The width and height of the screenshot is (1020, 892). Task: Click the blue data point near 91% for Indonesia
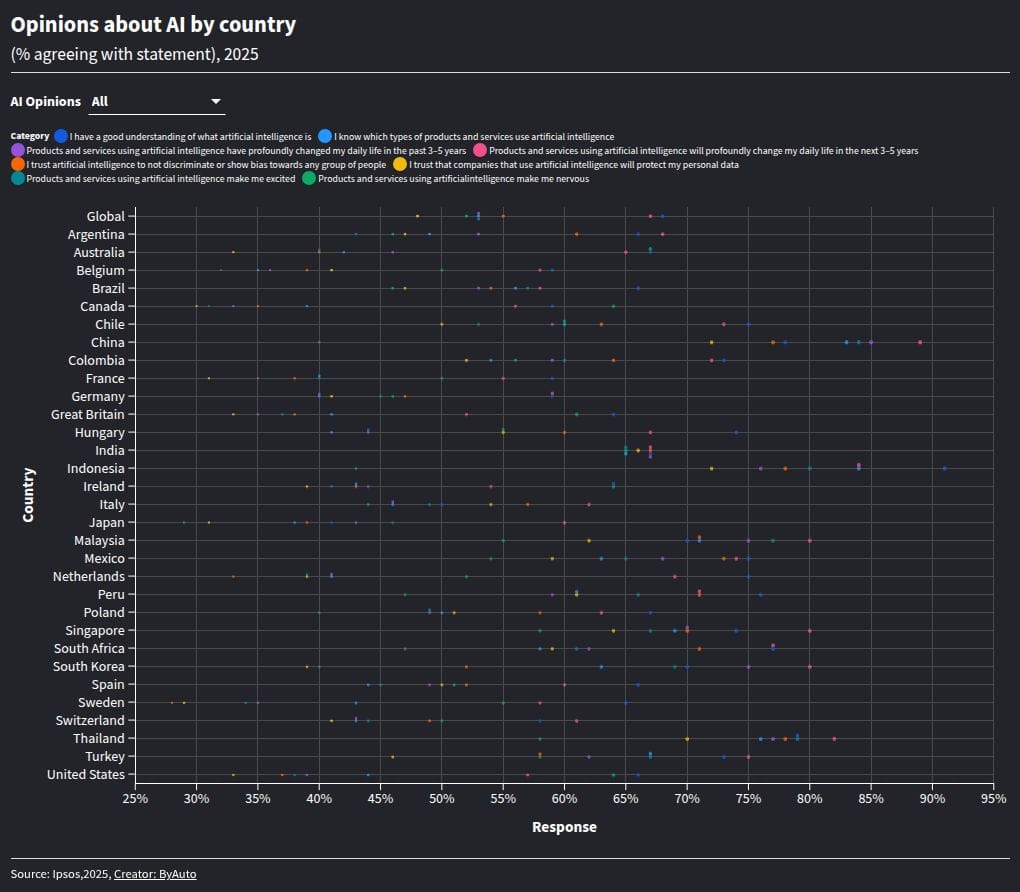pyautogui.click(x=945, y=468)
